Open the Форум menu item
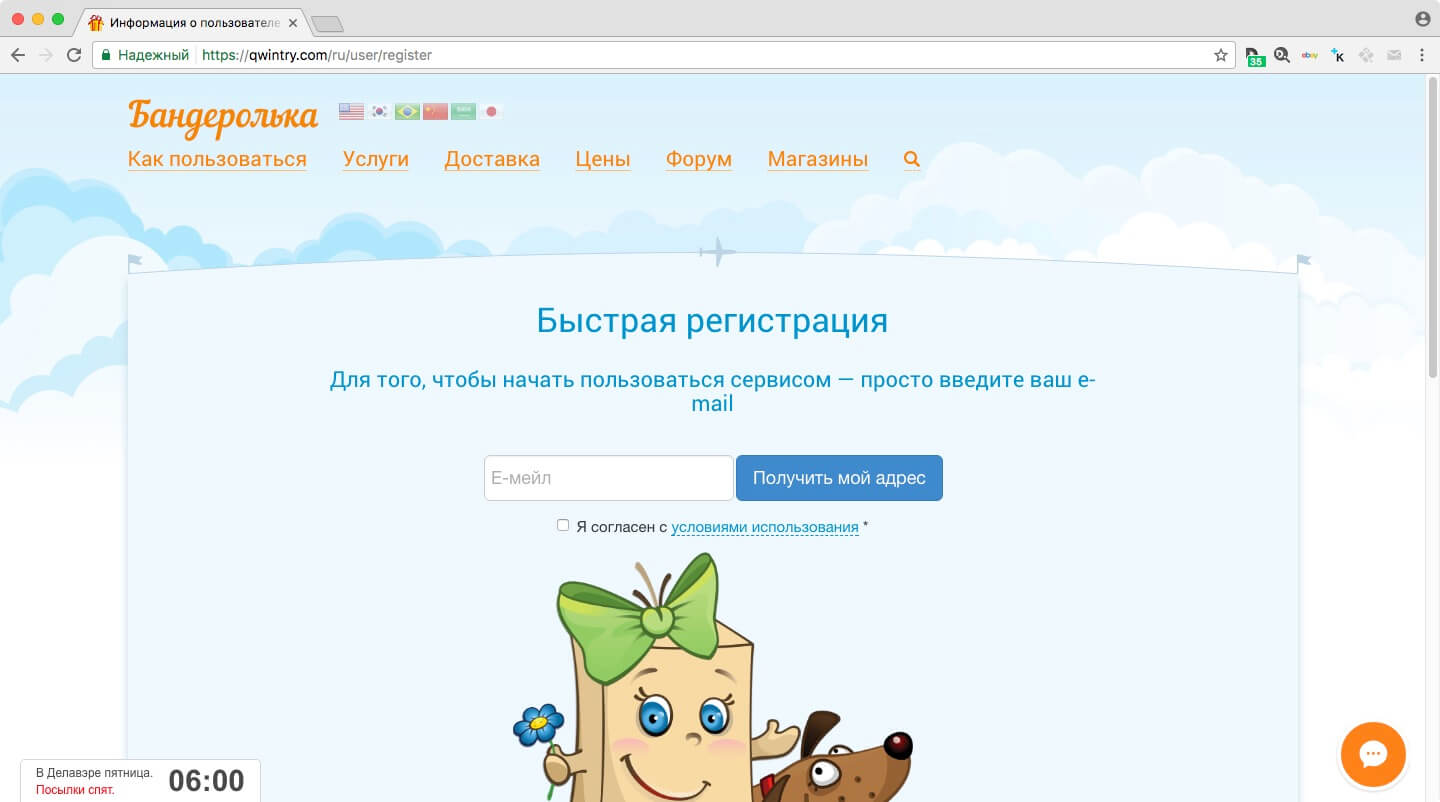Viewport: 1440px width, 802px height. point(699,159)
